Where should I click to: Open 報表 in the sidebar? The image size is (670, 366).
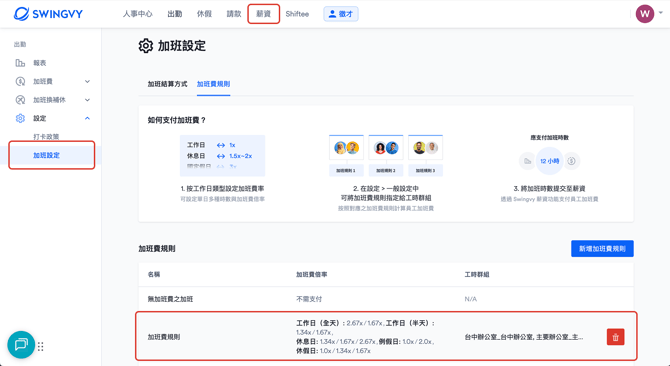(40, 63)
